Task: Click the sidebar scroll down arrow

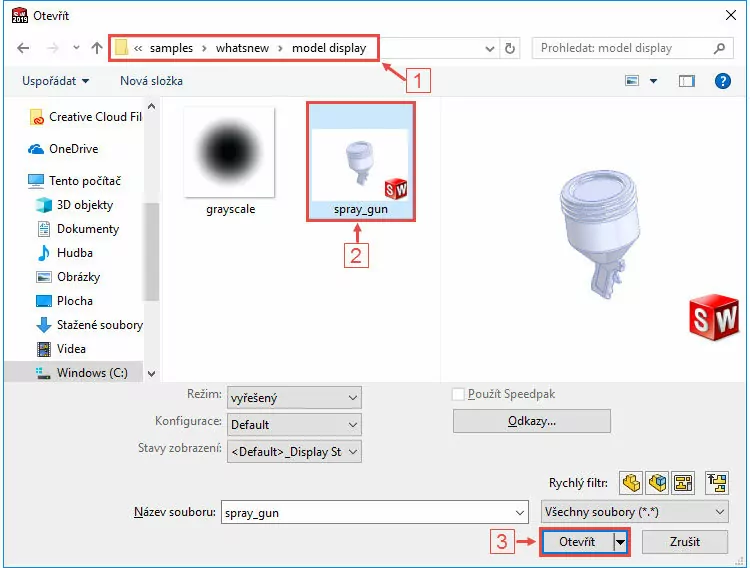Action: 152,374
